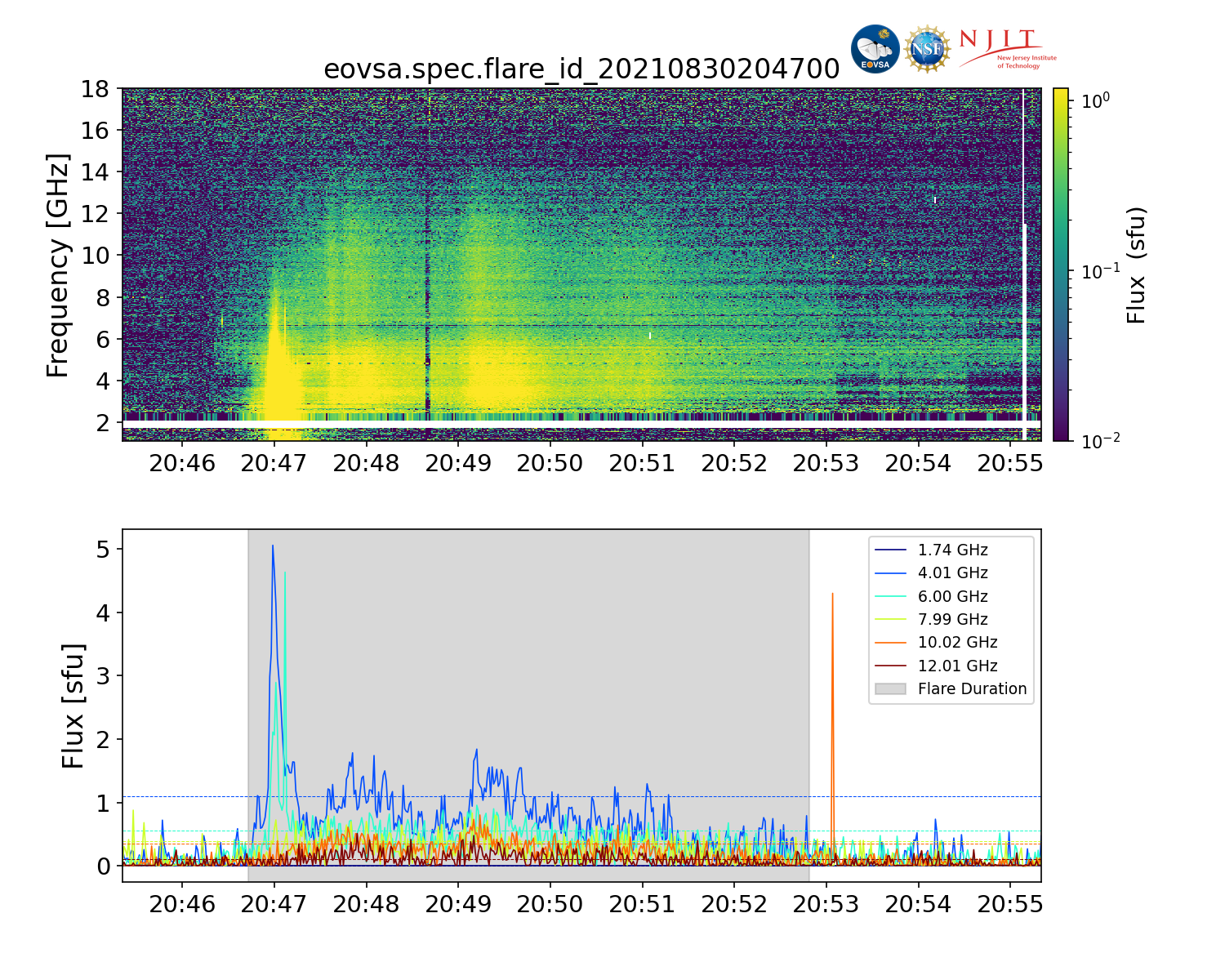Click the 20:50 tick label under the spectrogram

550,464
